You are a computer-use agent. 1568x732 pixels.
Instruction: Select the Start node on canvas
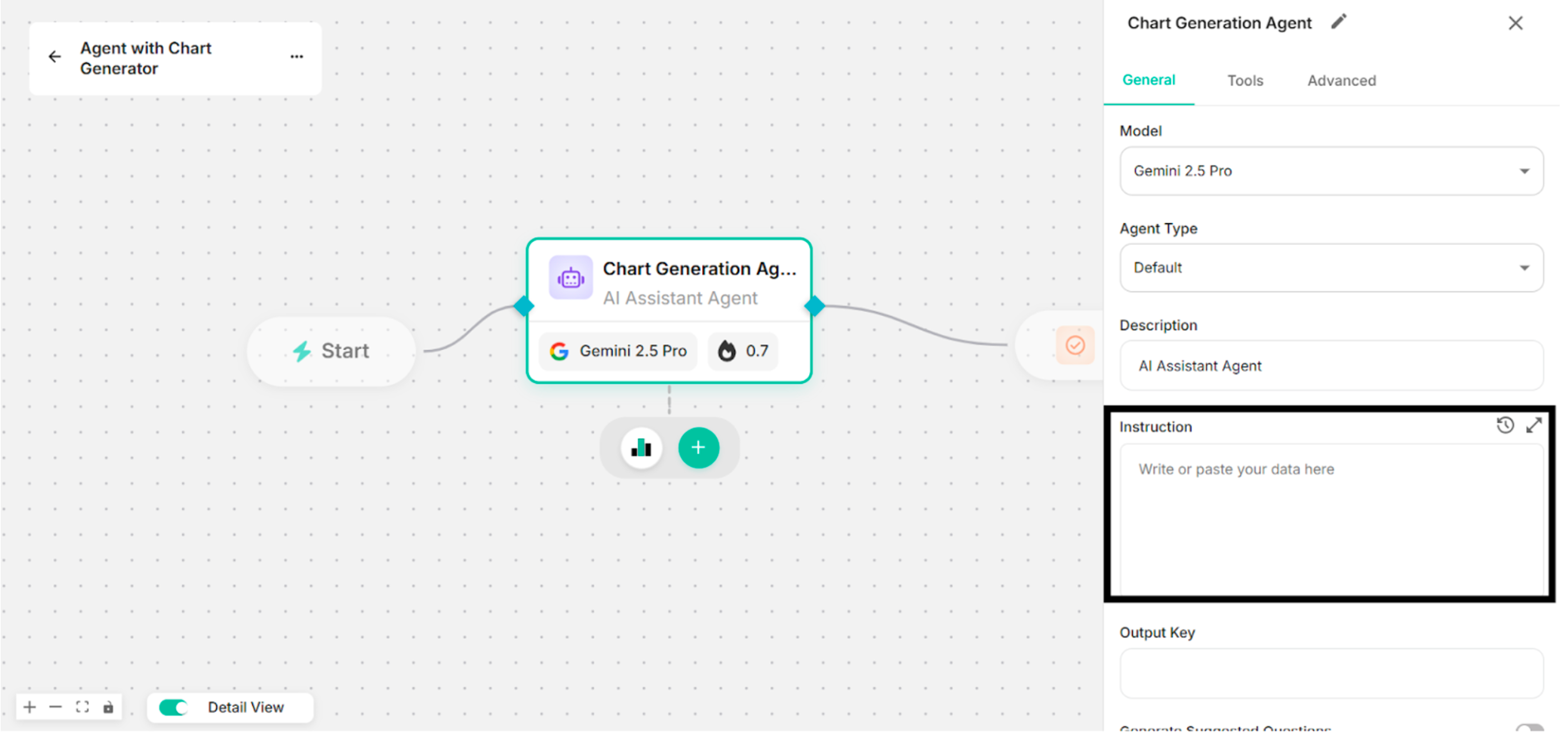point(332,351)
